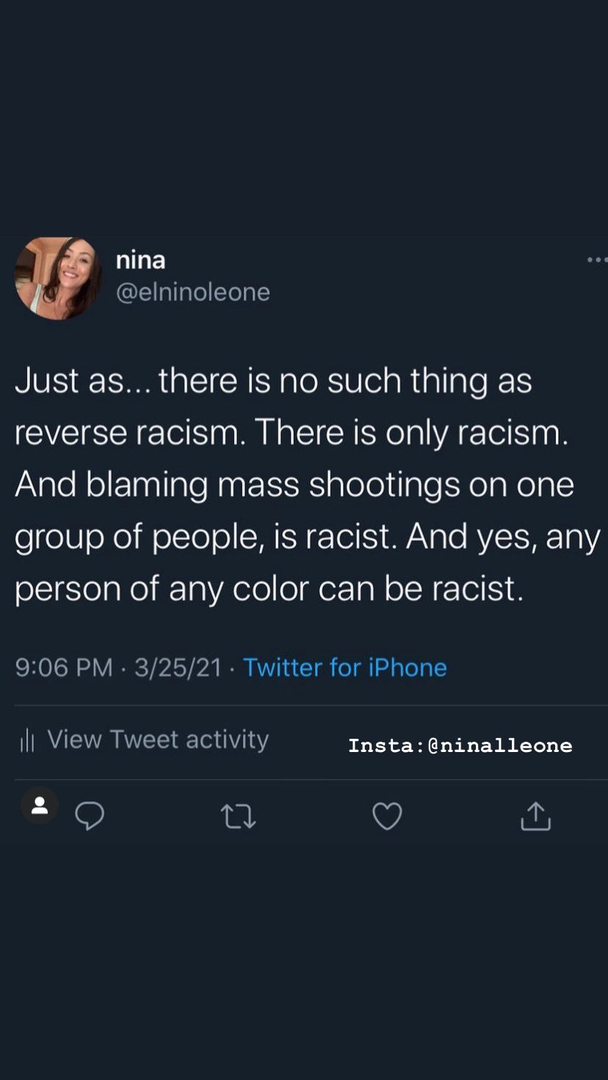The width and height of the screenshot is (608, 1080).
Task: Tap the 9:06 PM timestamp
Action: pos(63,667)
